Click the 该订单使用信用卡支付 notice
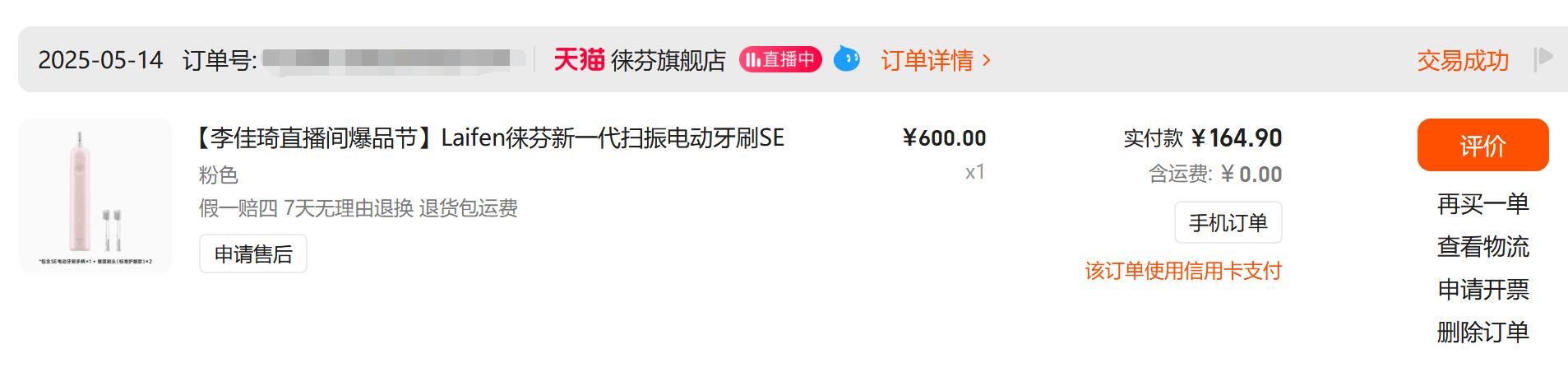 1183,271
